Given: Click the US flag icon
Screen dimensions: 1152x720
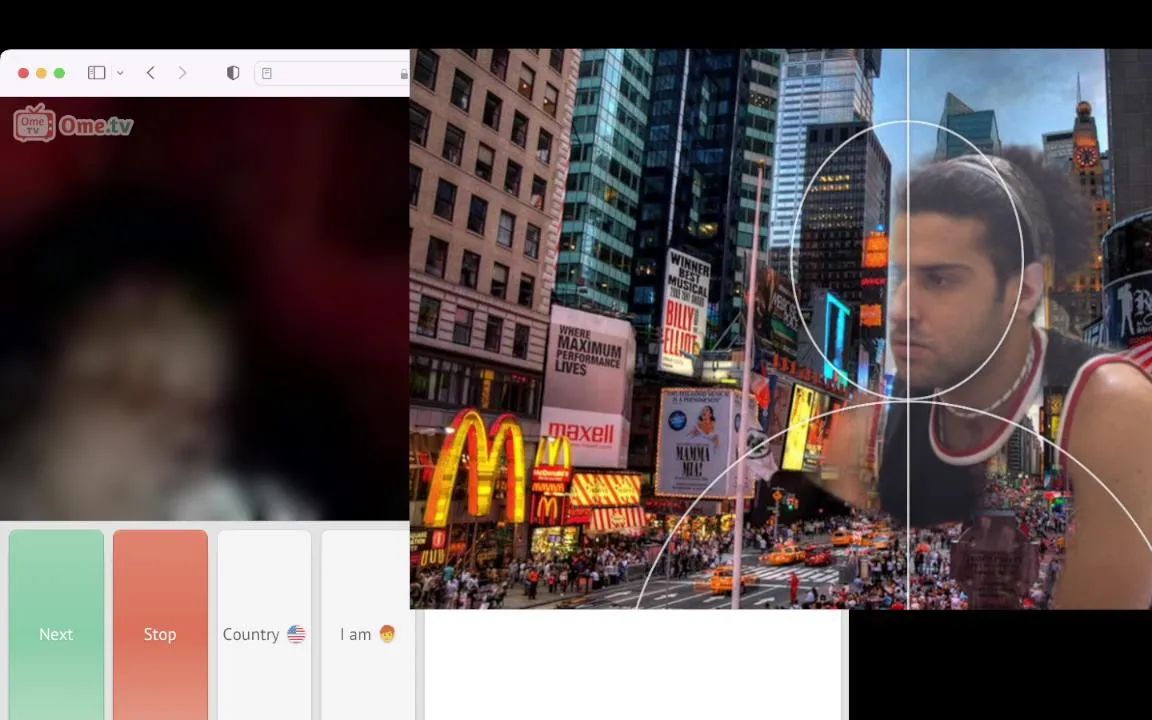Looking at the screenshot, I should [x=296, y=634].
